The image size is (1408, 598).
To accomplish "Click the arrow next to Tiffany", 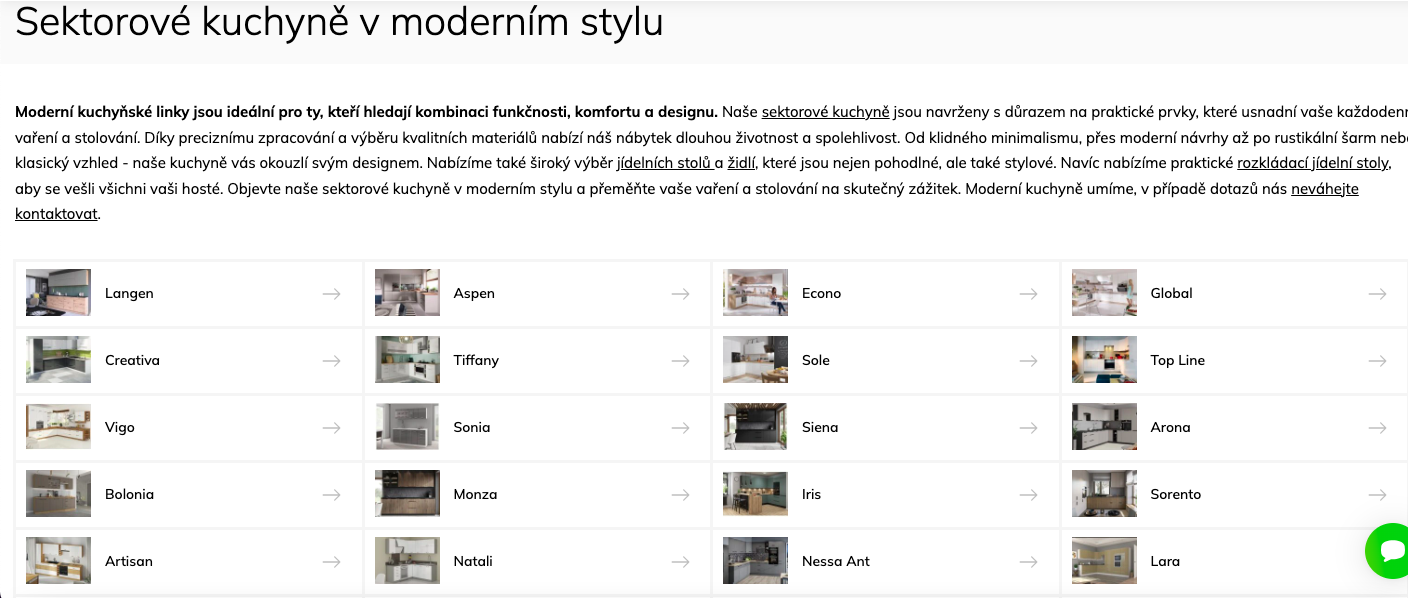I will pyautogui.click(x=680, y=361).
